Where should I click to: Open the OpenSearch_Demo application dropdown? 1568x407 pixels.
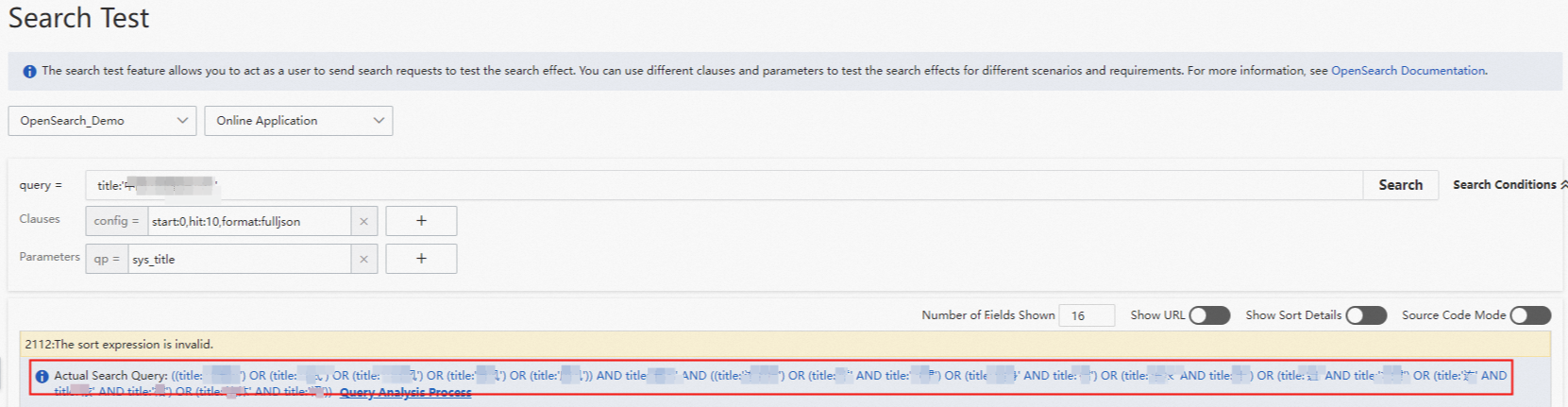102,121
